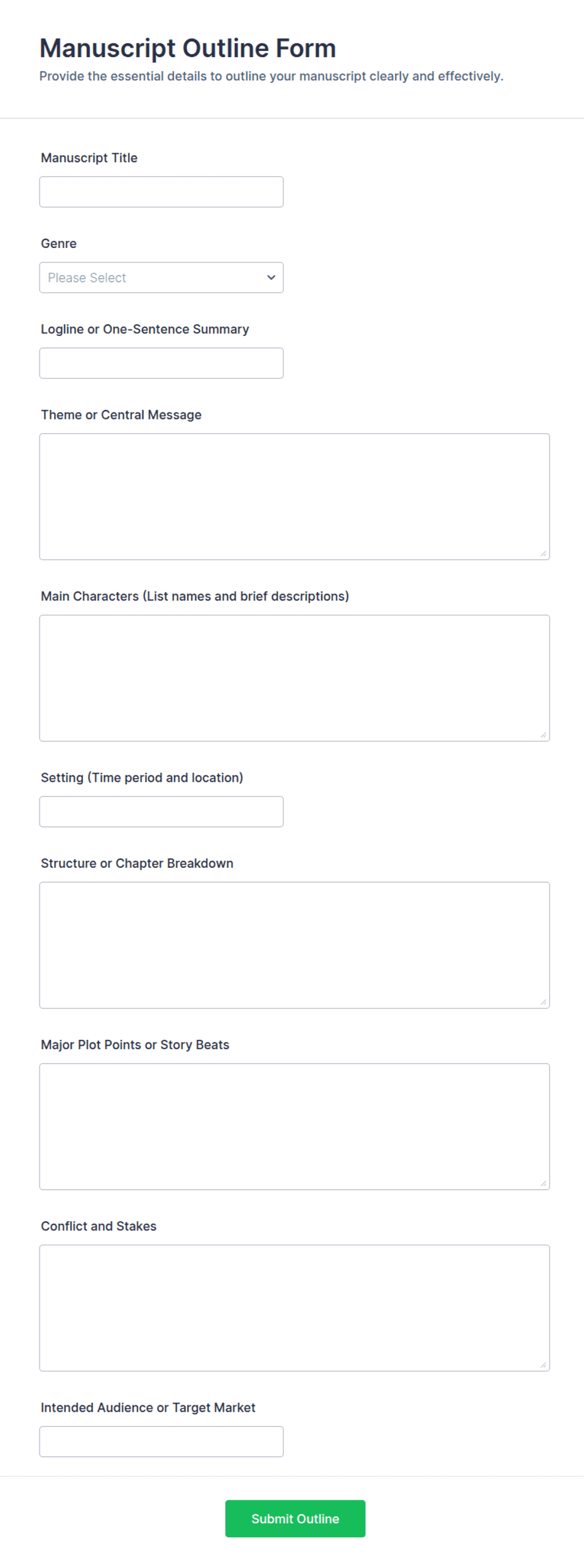584x1568 pixels.
Task: Focus the Setting time period and location field
Action: 161,811
